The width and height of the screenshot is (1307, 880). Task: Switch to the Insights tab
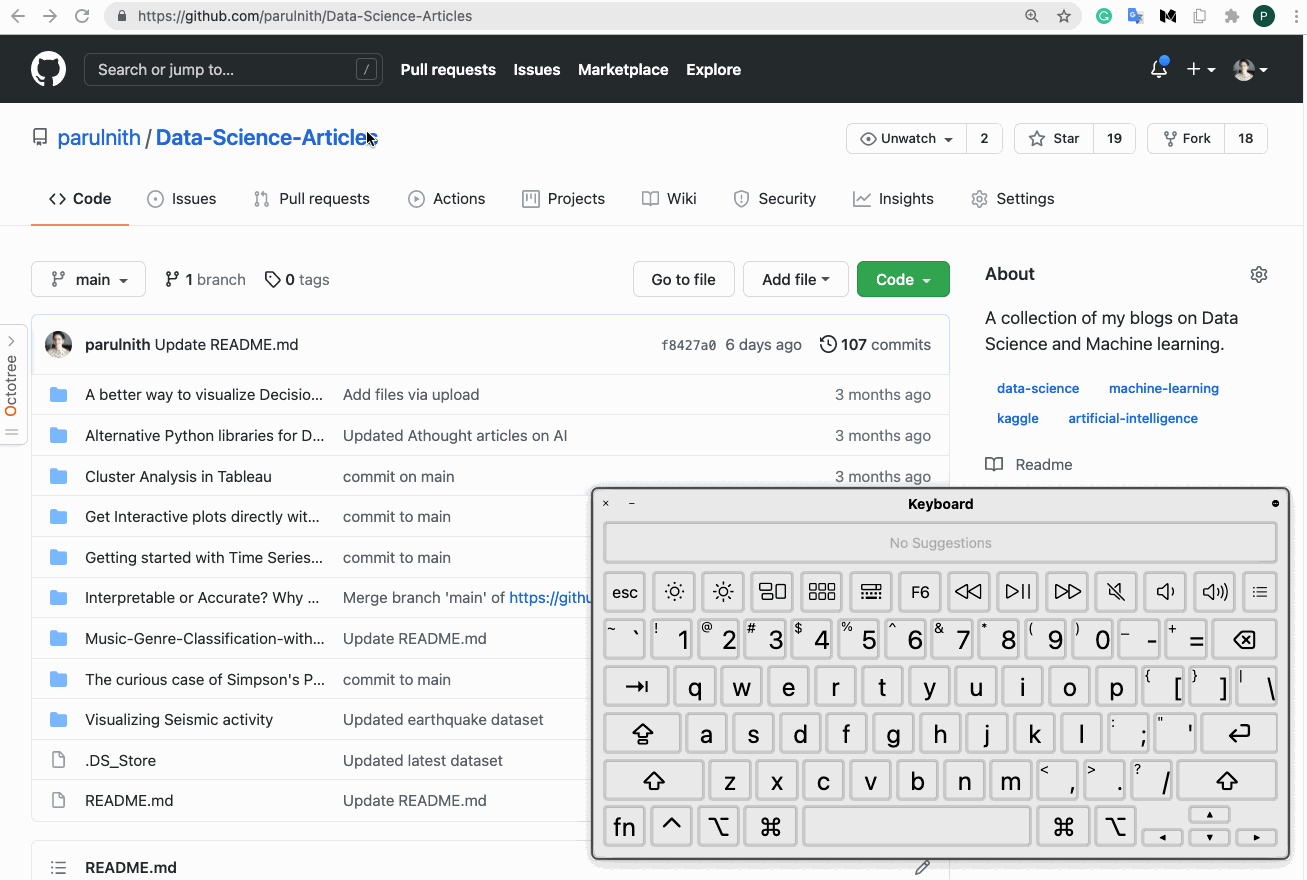(x=893, y=199)
